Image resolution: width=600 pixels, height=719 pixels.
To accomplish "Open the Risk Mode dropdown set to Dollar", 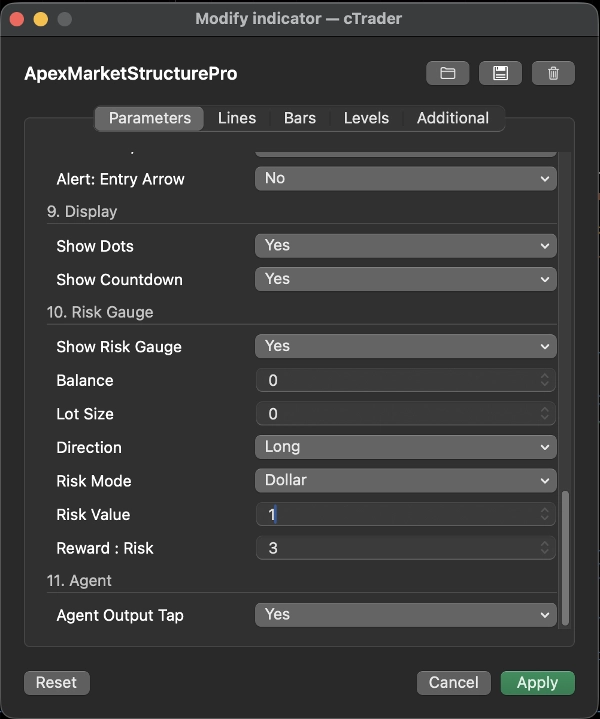I will (406, 481).
